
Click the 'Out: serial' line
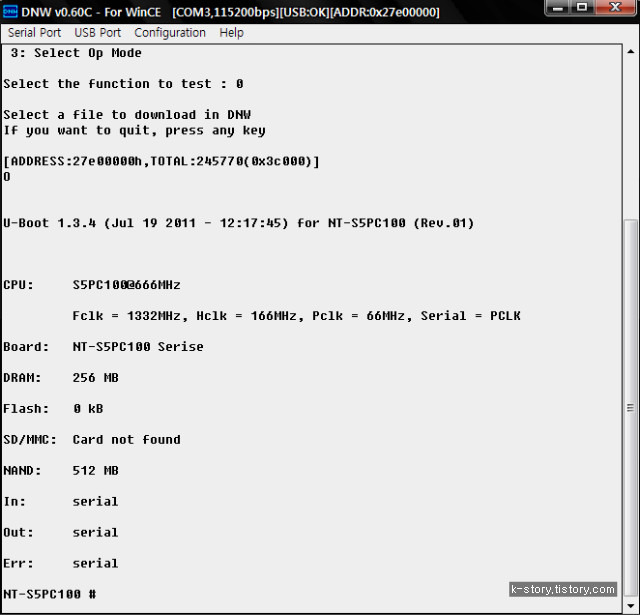tap(61, 533)
